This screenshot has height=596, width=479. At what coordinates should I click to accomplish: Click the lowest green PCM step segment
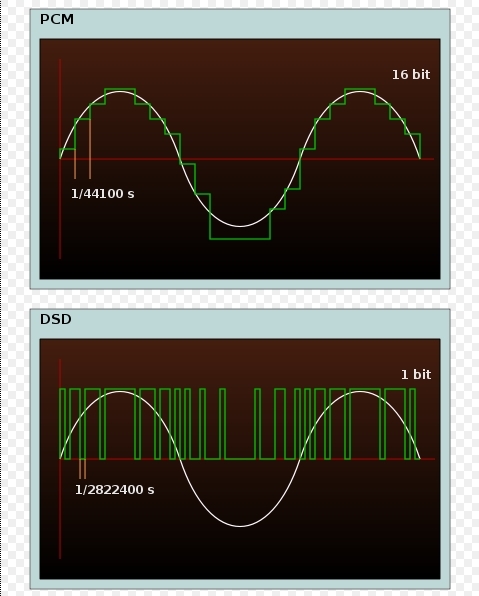click(x=240, y=239)
